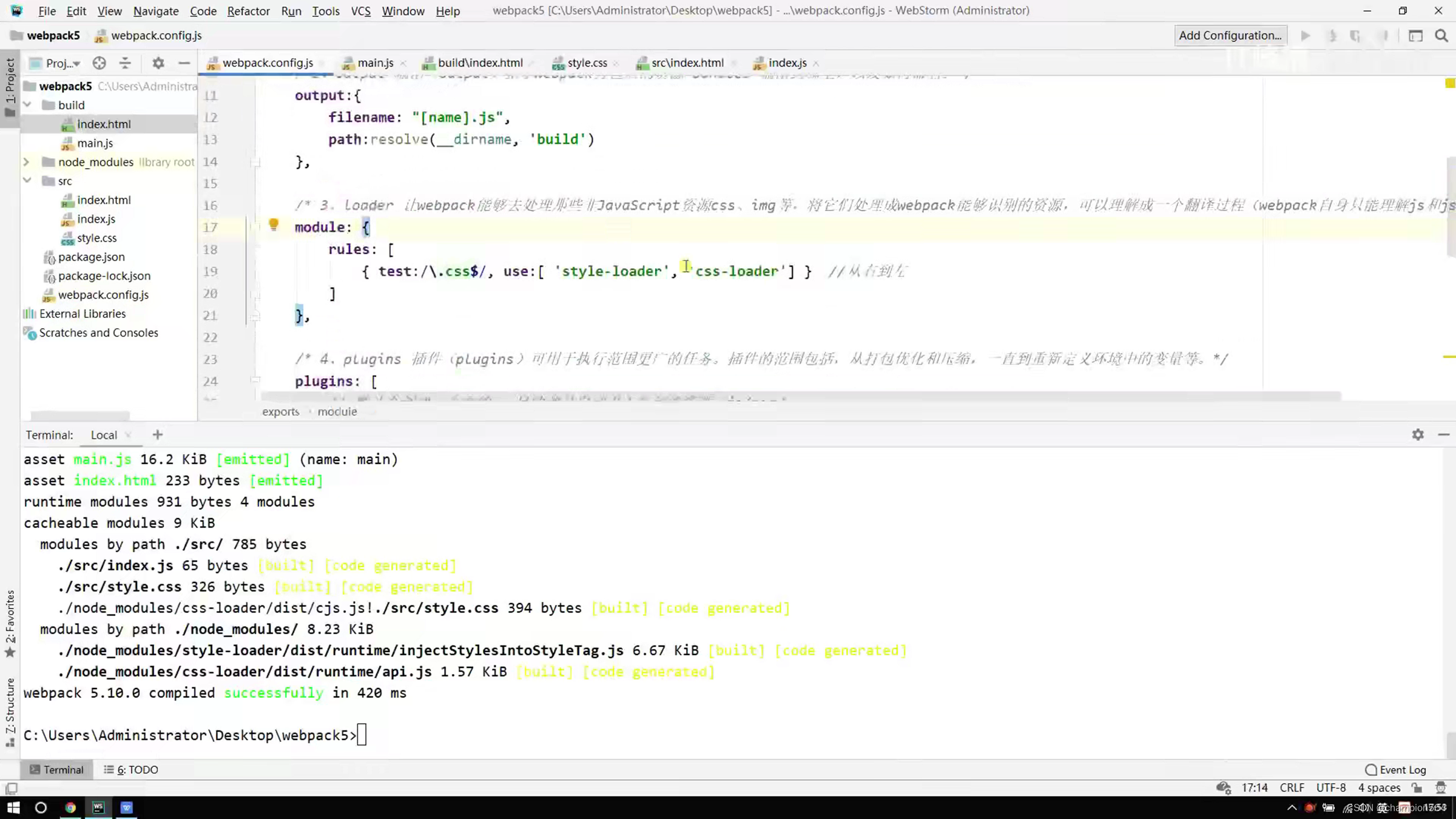Click the 'exports' breadcrumb
The height and width of the screenshot is (819, 1456).
[280, 411]
